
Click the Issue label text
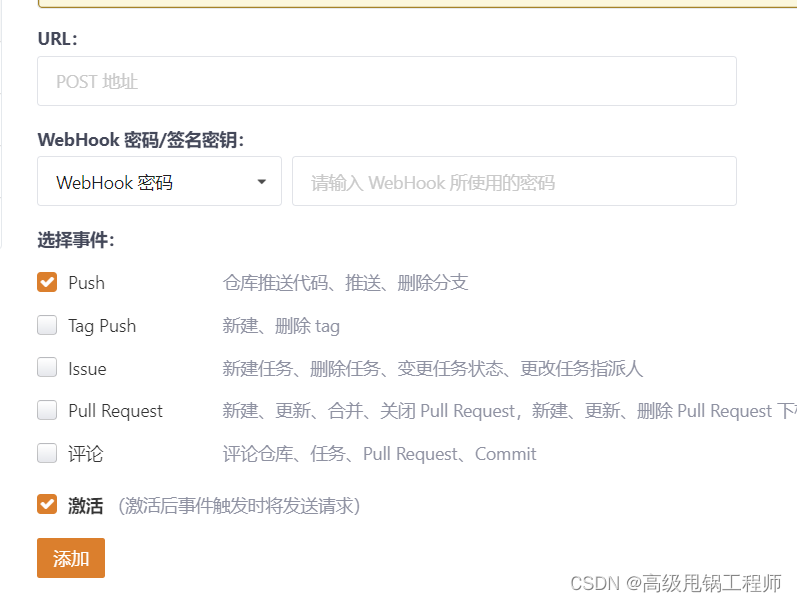(87, 369)
